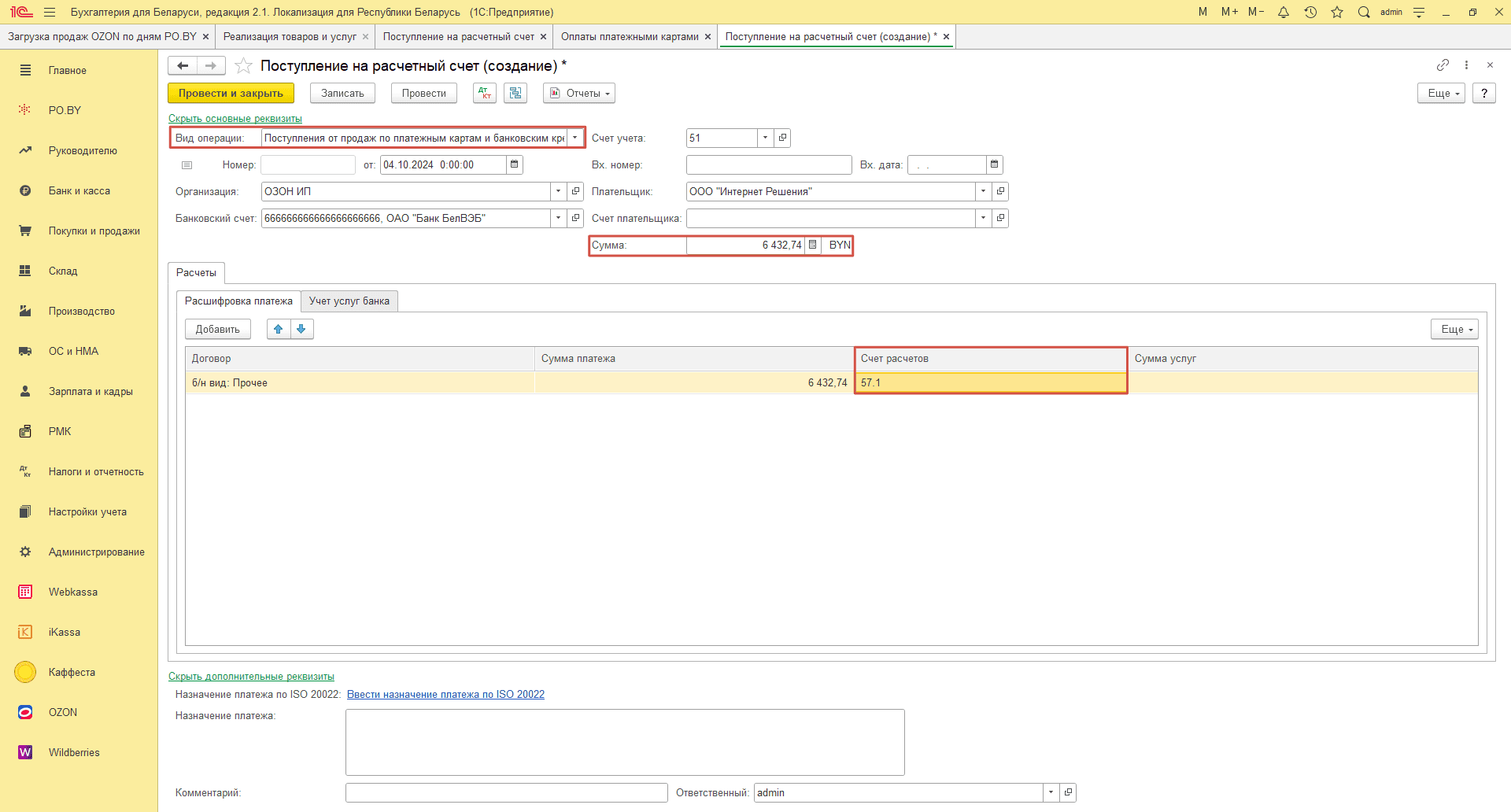Image resolution: width=1511 pixels, height=812 pixels.
Task: Open Отчеты dropdown menu
Action: pyautogui.click(x=579, y=93)
